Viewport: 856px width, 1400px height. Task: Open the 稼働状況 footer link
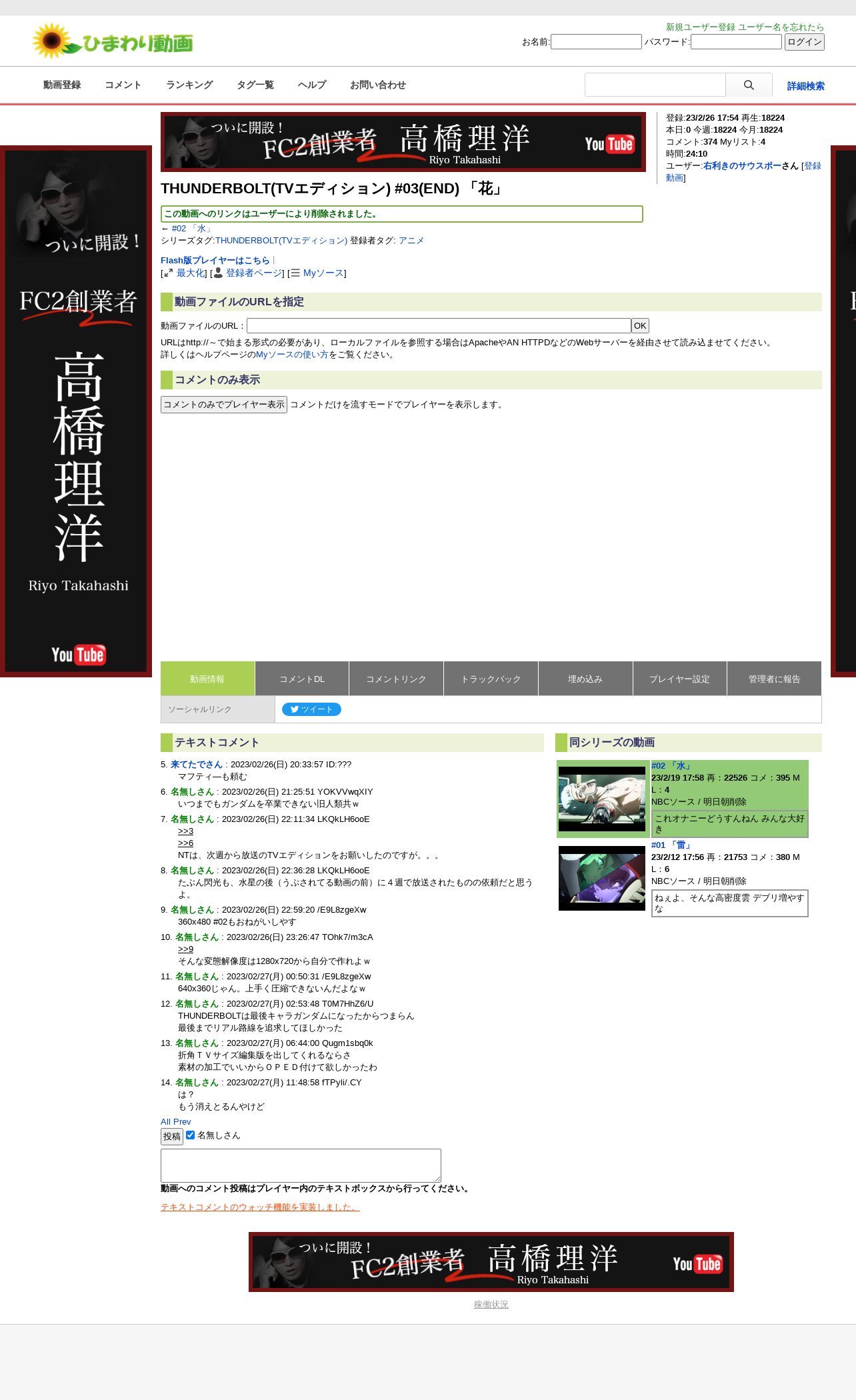point(491,1305)
